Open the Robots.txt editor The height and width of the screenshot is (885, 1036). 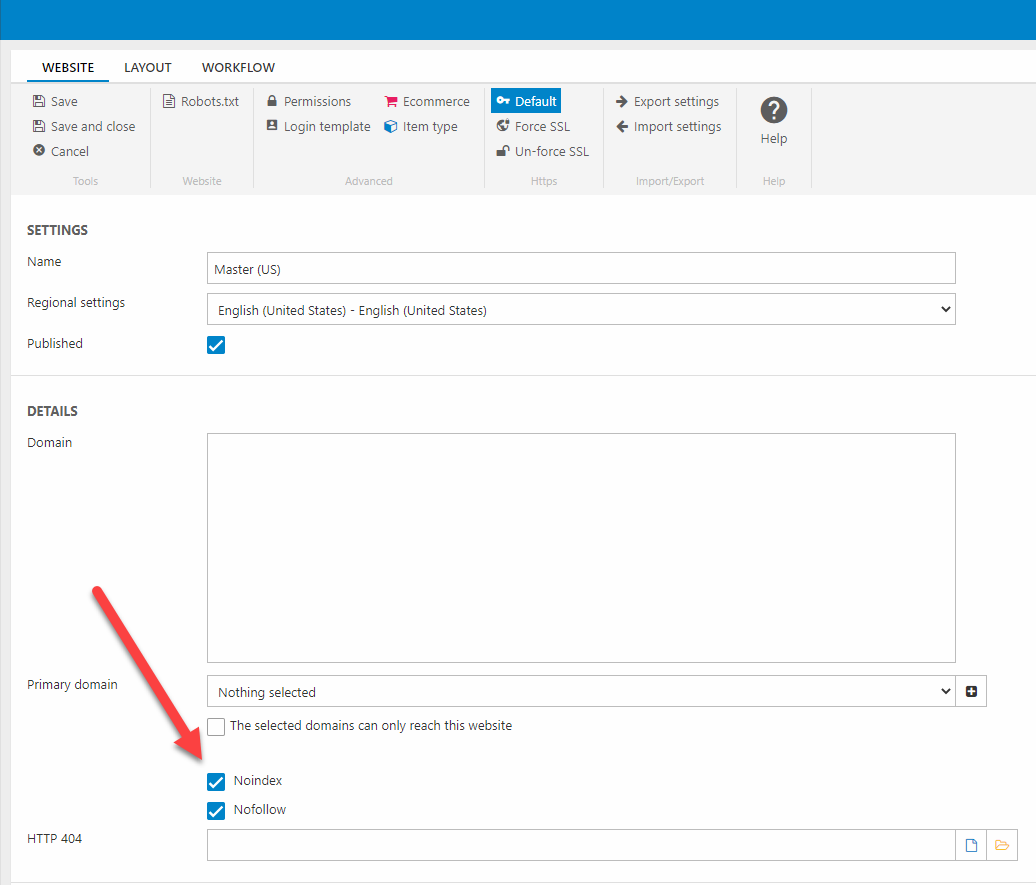tap(201, 101)
